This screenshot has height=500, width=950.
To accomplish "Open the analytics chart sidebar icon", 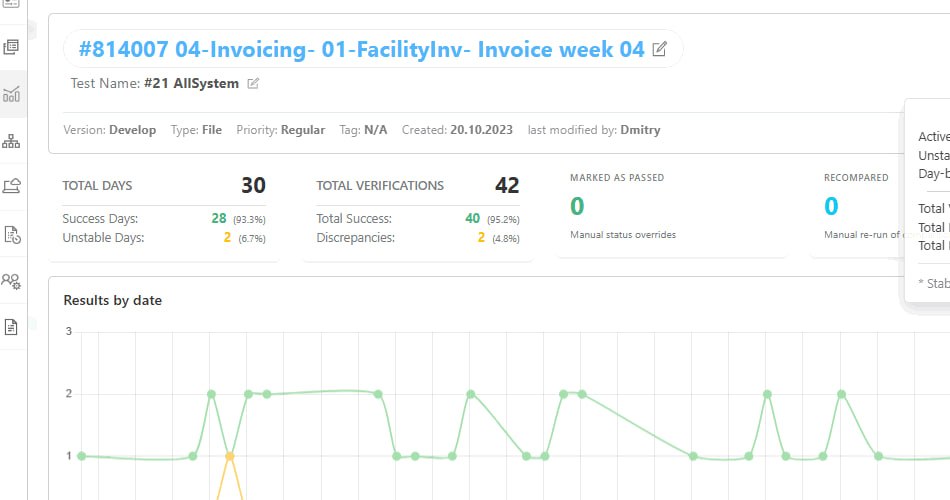I will (12, 95).
